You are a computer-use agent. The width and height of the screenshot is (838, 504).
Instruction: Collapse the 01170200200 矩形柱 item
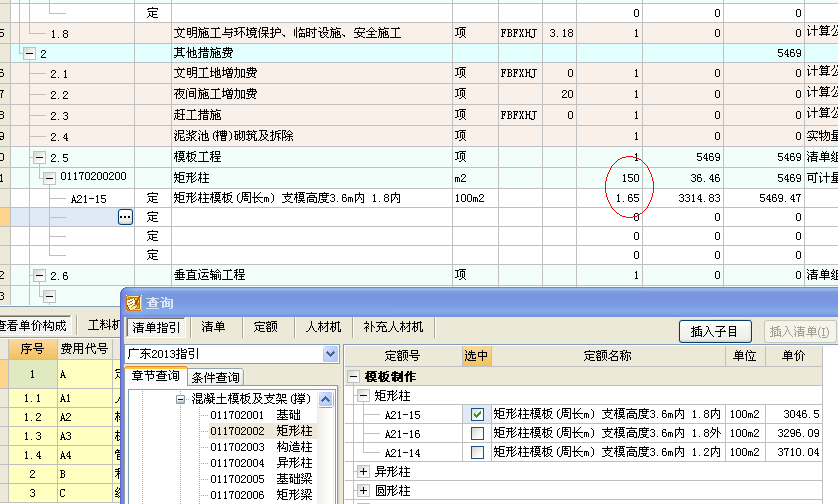click(x=49, y=178)
